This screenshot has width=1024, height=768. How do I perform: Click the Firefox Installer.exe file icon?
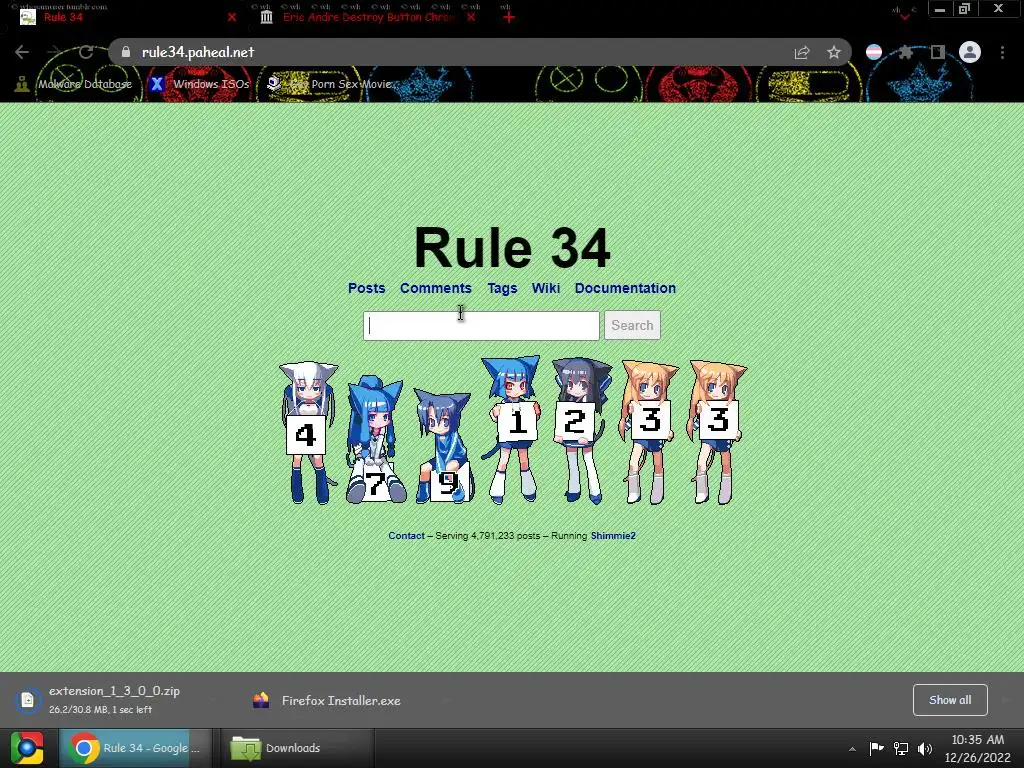pyautogui.click(x=261, y=700)
